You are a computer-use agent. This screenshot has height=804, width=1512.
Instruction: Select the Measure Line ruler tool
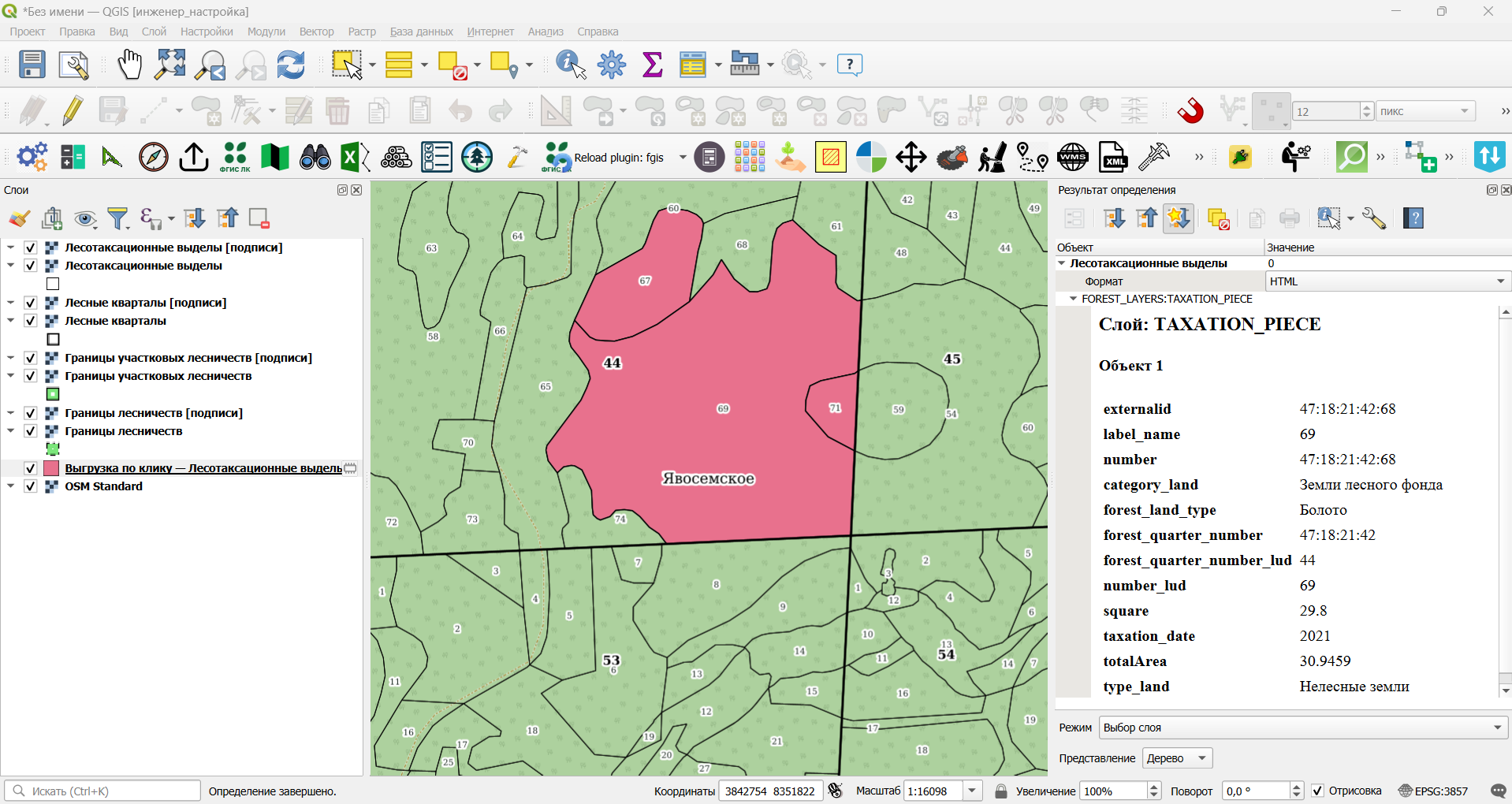(745, 65)
